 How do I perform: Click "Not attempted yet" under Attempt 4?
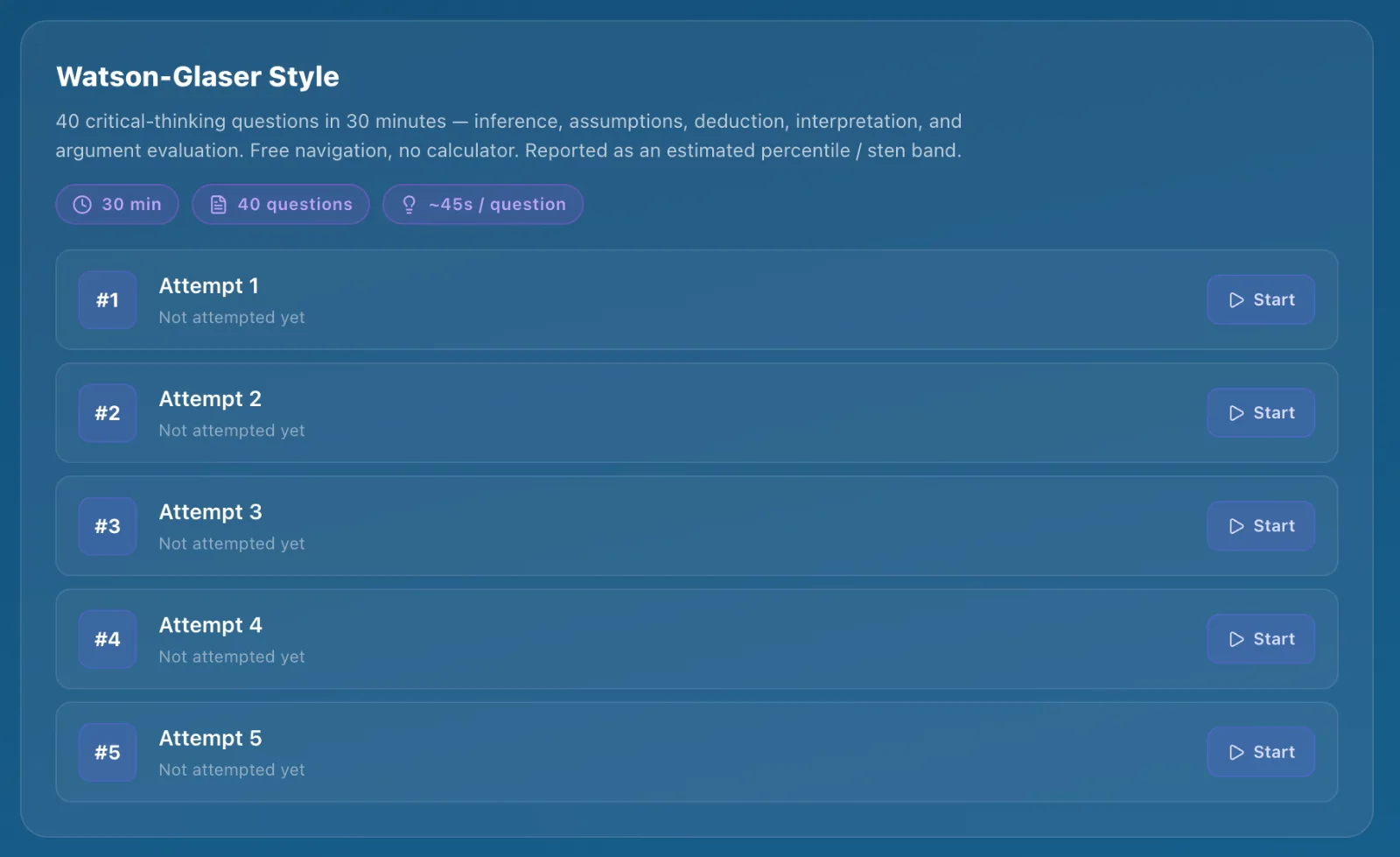(232, 657)
